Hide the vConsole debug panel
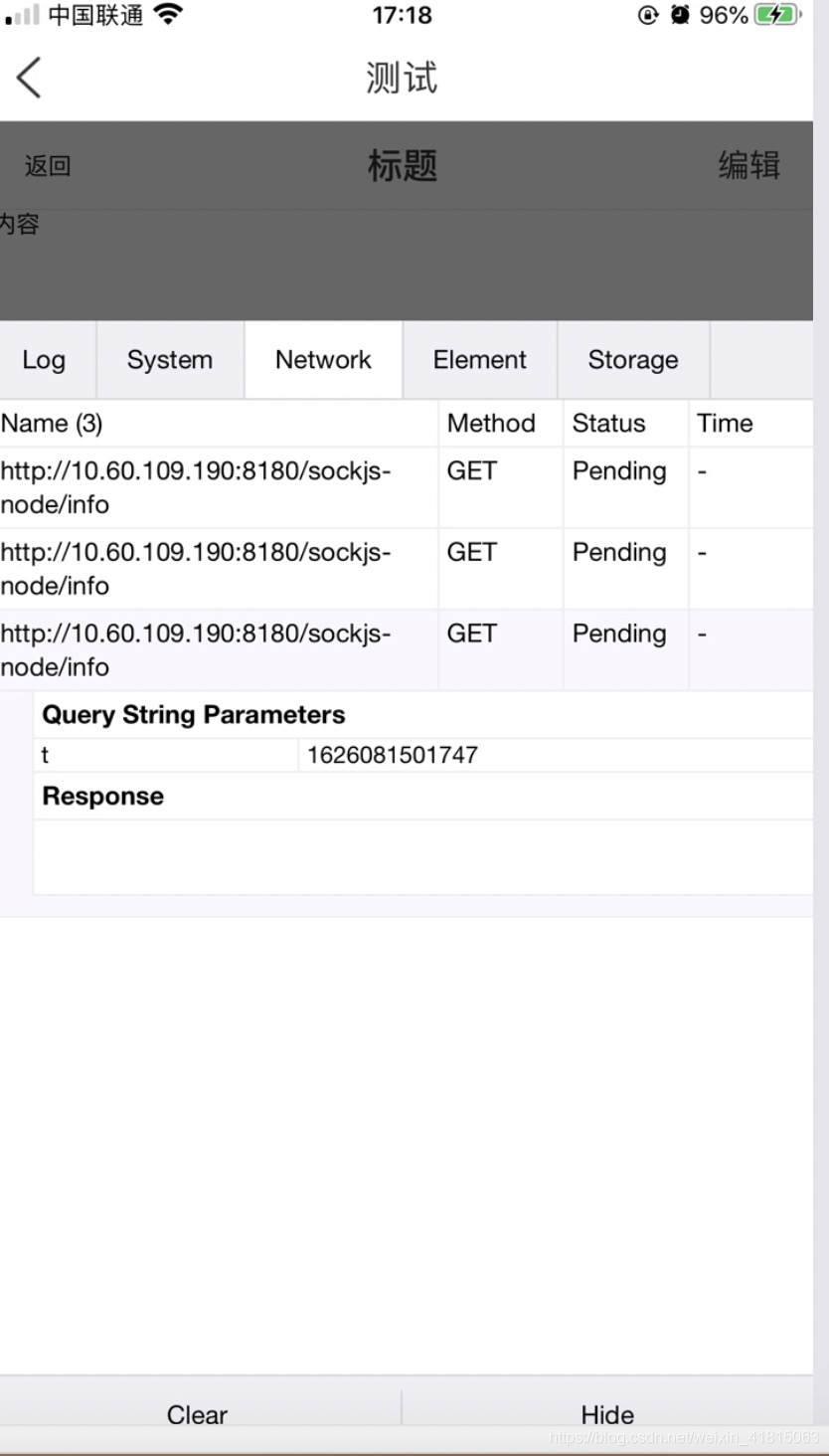Image resolution: width=829 pixels, height=1456 pixels. pyautogui.click(x=607, y=1414)
